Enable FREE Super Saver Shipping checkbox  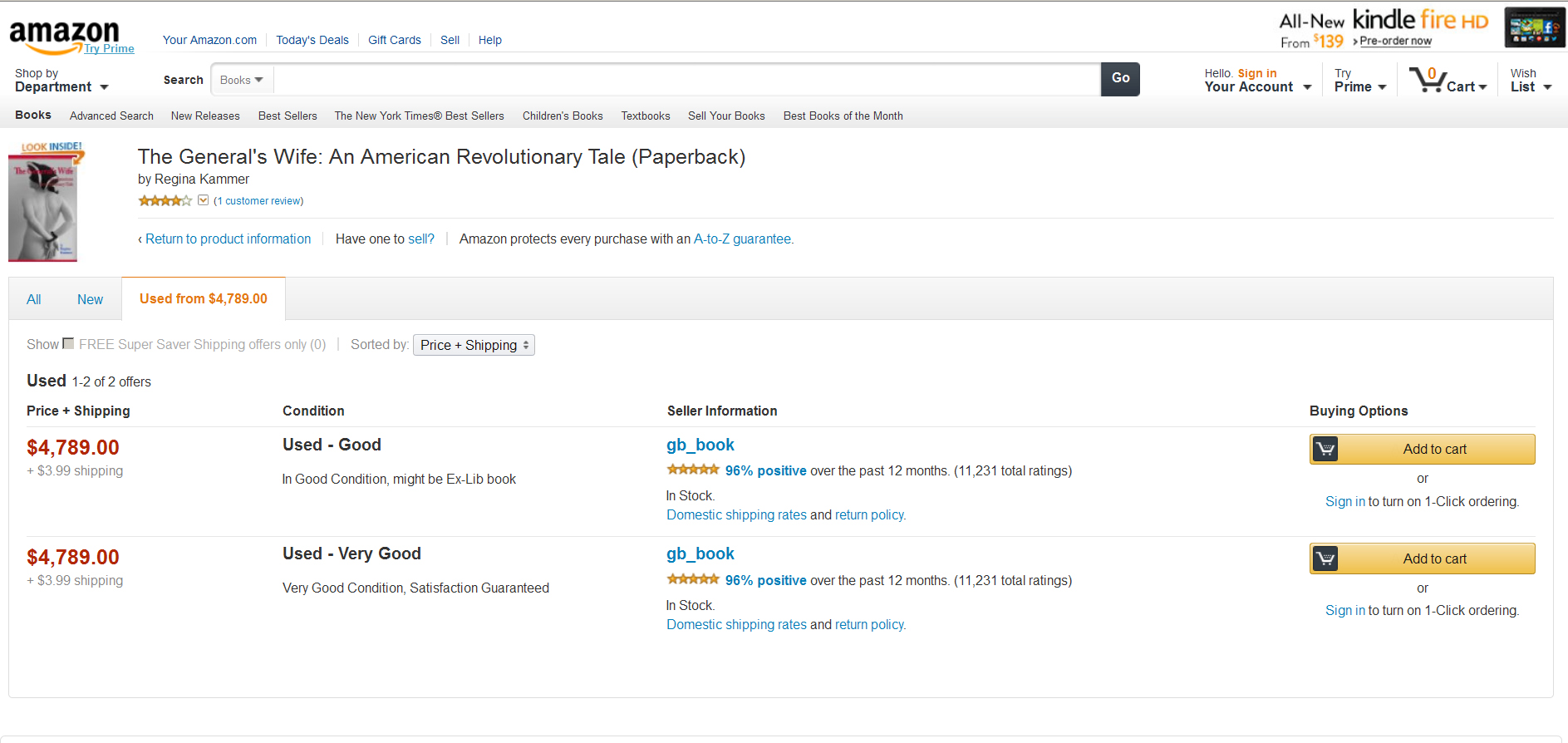pyautogui.click(x=68, y=343)
